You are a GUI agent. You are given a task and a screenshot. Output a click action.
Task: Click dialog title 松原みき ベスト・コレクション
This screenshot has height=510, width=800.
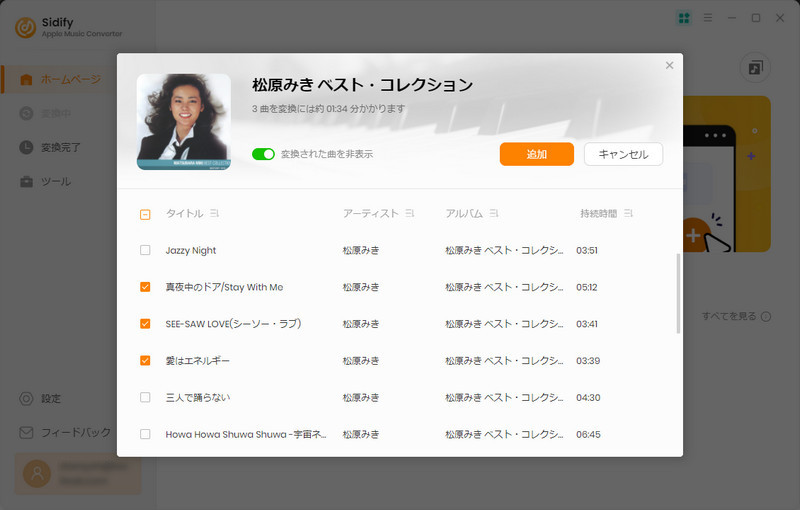pyautogui.click(x=362, y=85)
